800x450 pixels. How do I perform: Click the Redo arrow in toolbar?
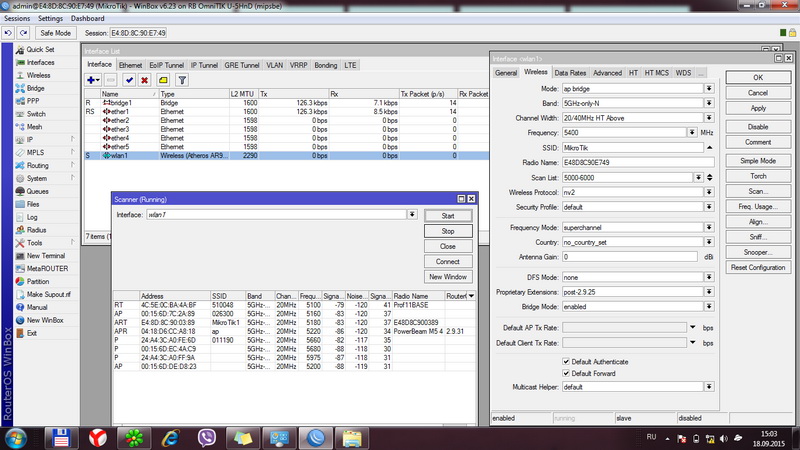coord(23,33)
